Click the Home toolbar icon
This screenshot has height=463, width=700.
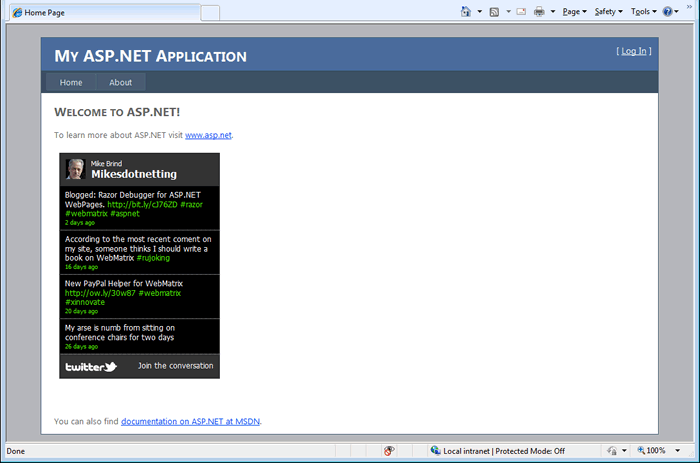click(466, 12)
